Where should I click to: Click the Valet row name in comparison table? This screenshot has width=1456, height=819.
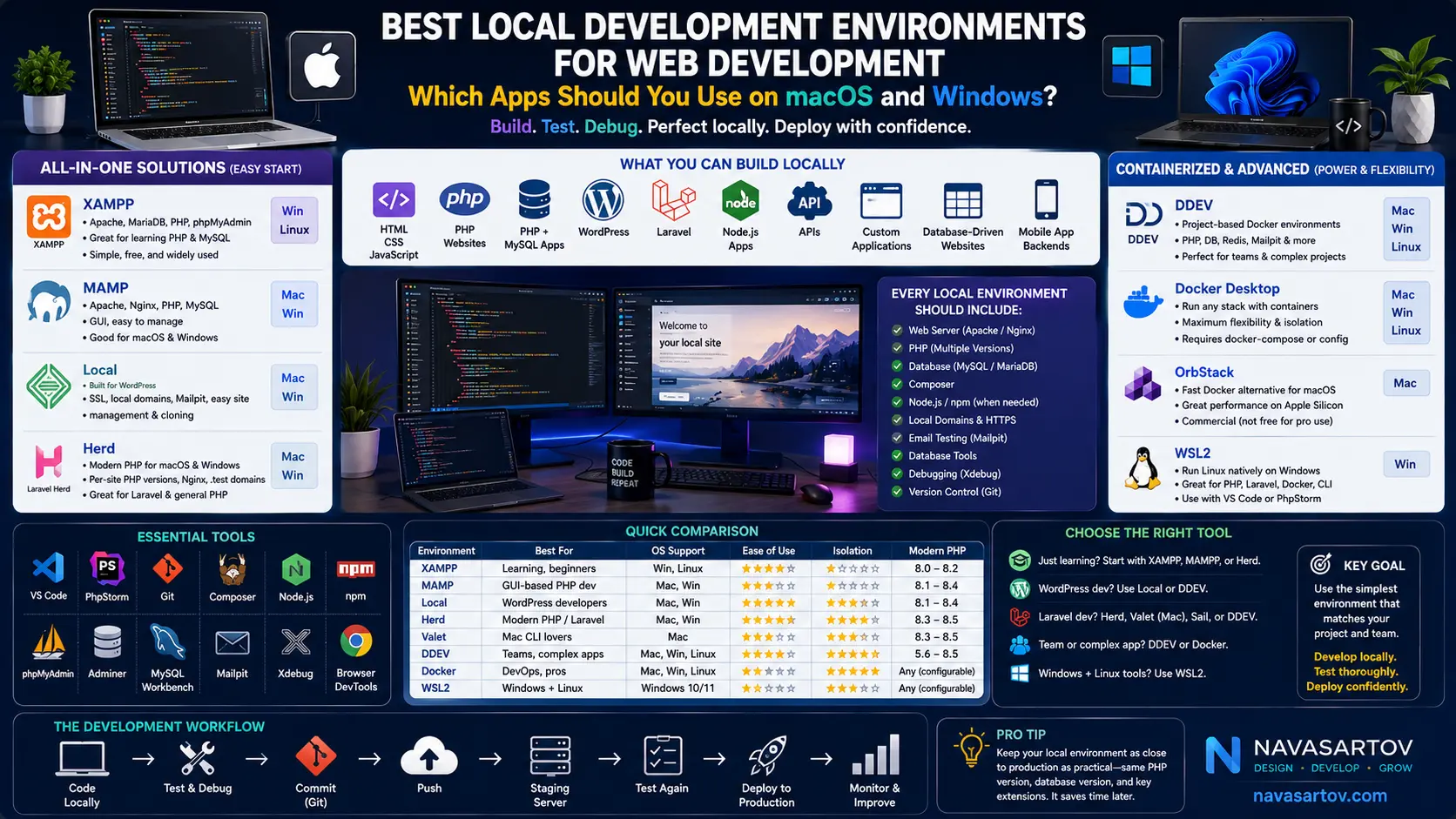434,637
